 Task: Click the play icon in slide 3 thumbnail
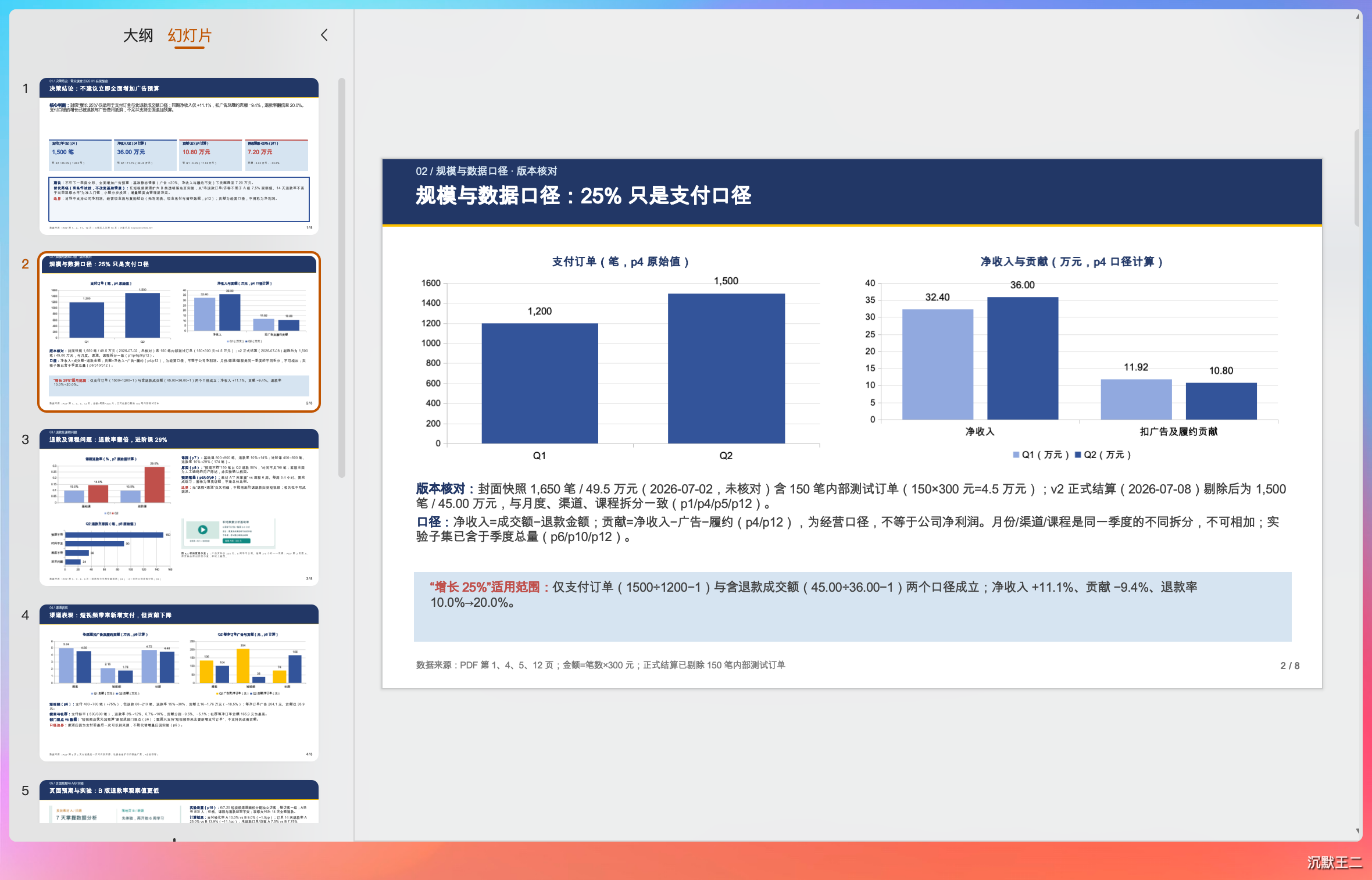[x=202, y=530]
